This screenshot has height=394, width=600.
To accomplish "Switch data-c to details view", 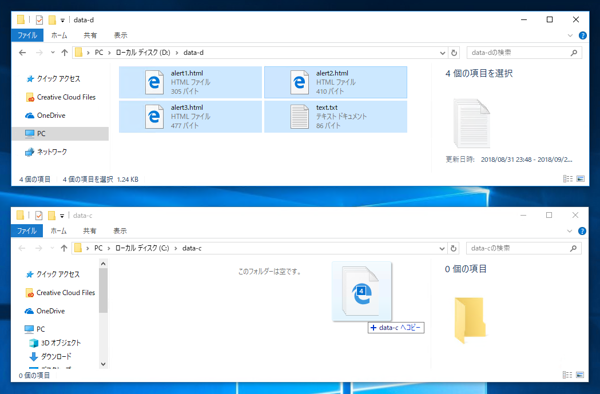I will pos(567,375).
